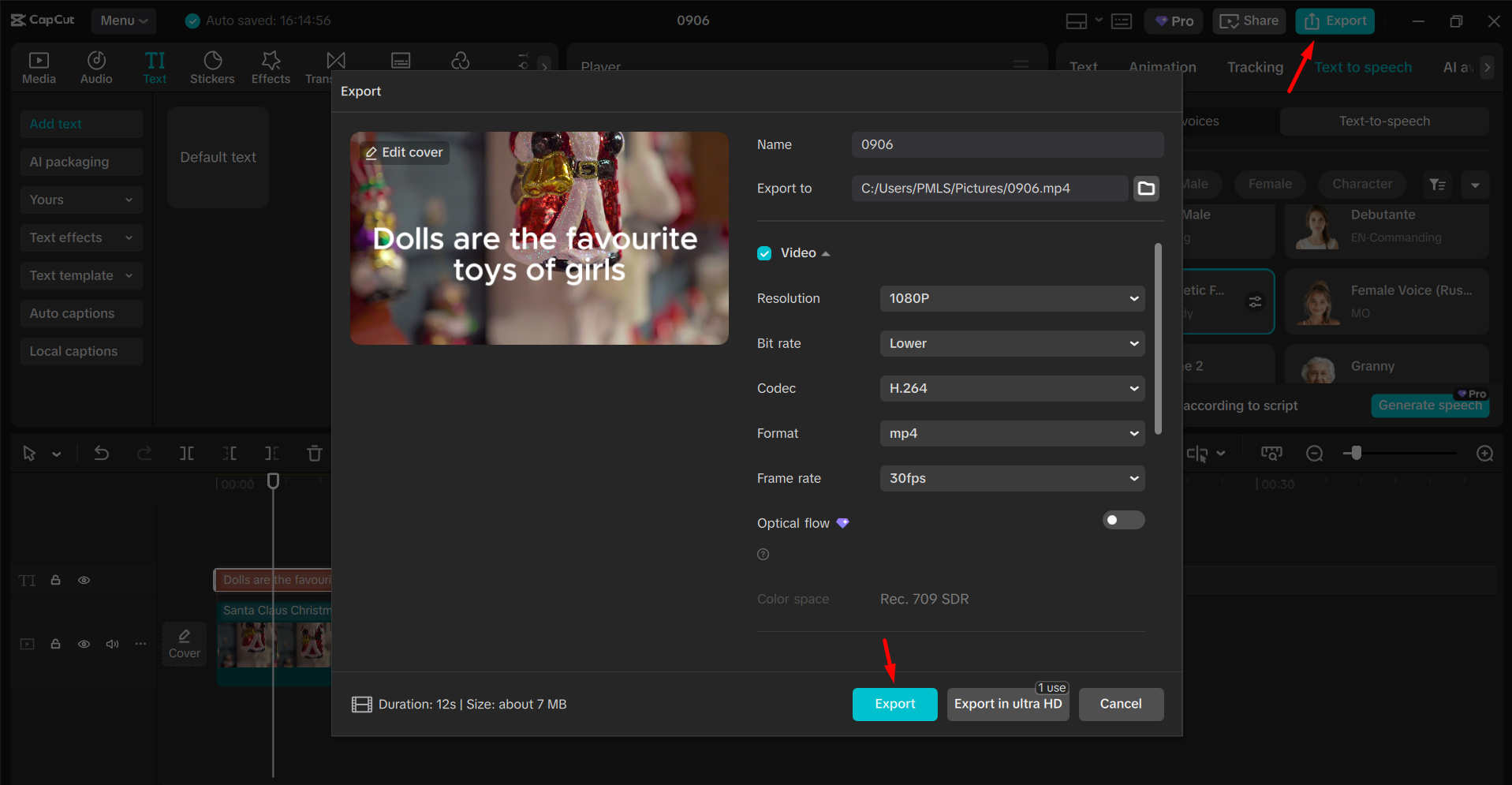1512x785 pixels.
Task: Uncheck the Video export checkbox
Action: pos(763,252)
